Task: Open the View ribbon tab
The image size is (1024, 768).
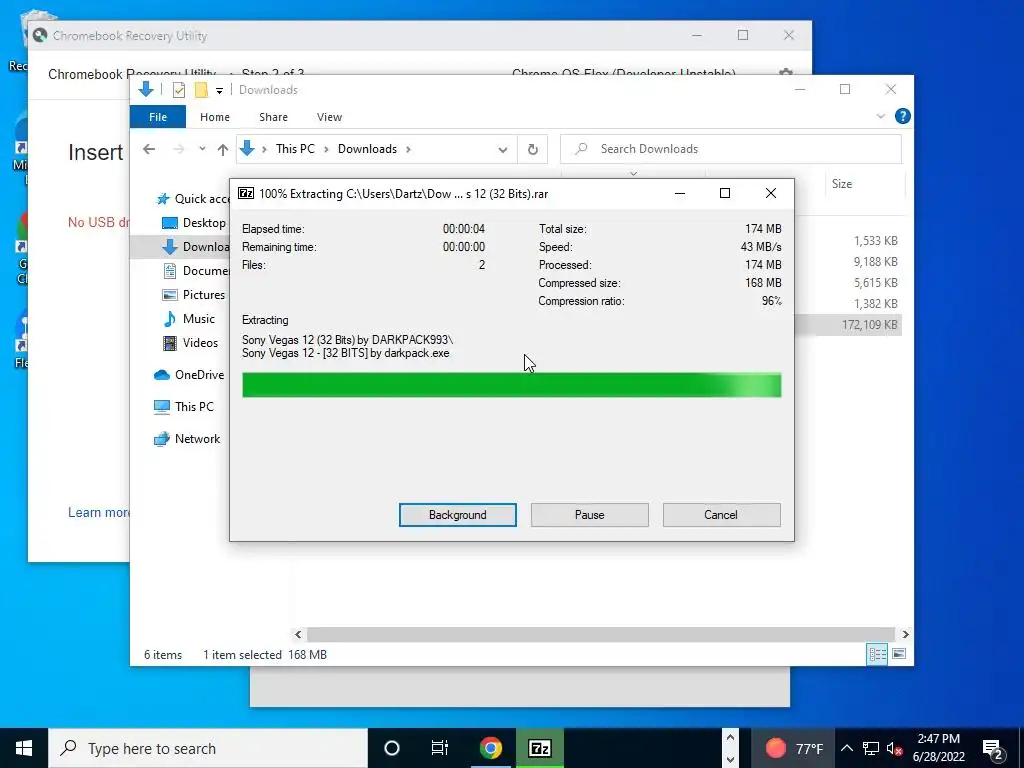Action: (x=329, y=117)
